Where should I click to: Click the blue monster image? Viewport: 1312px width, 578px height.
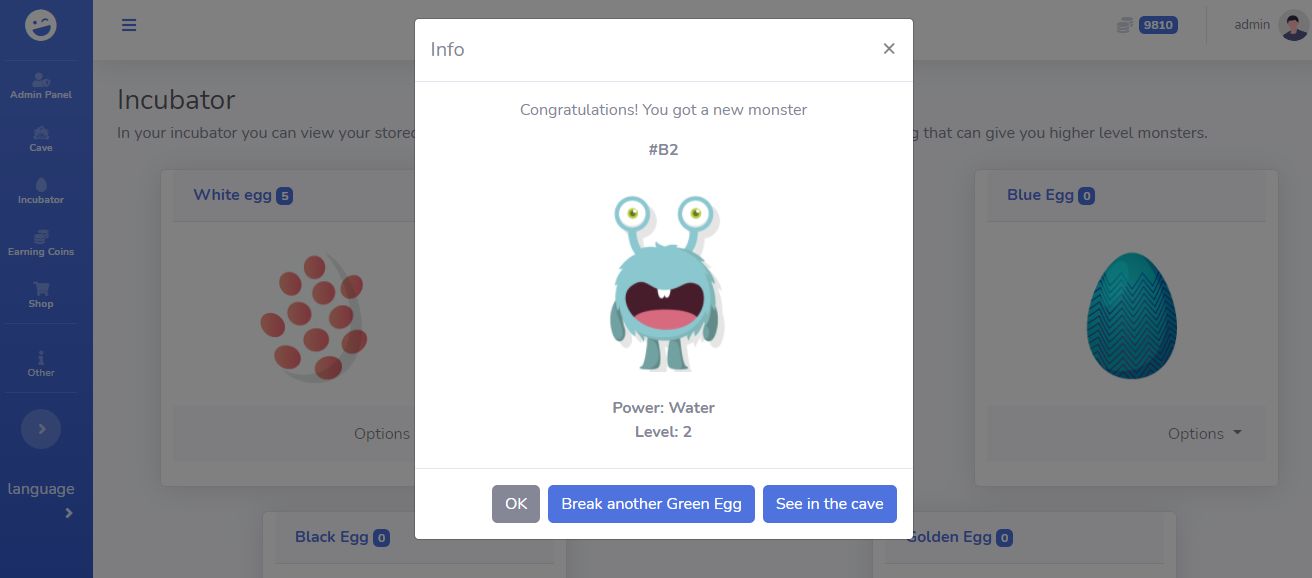(664, 283)
